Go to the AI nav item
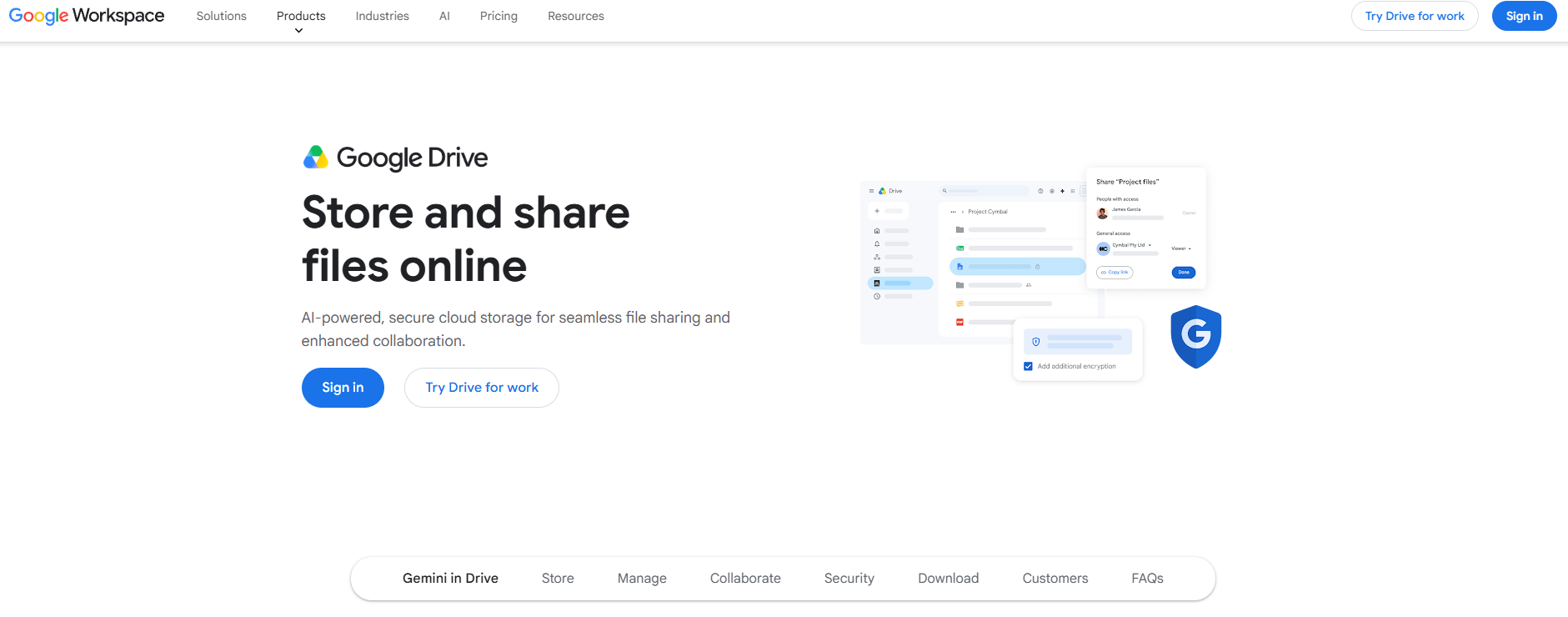The height and width of the screenshot is (617, 1568). click(x=444, y=16)
